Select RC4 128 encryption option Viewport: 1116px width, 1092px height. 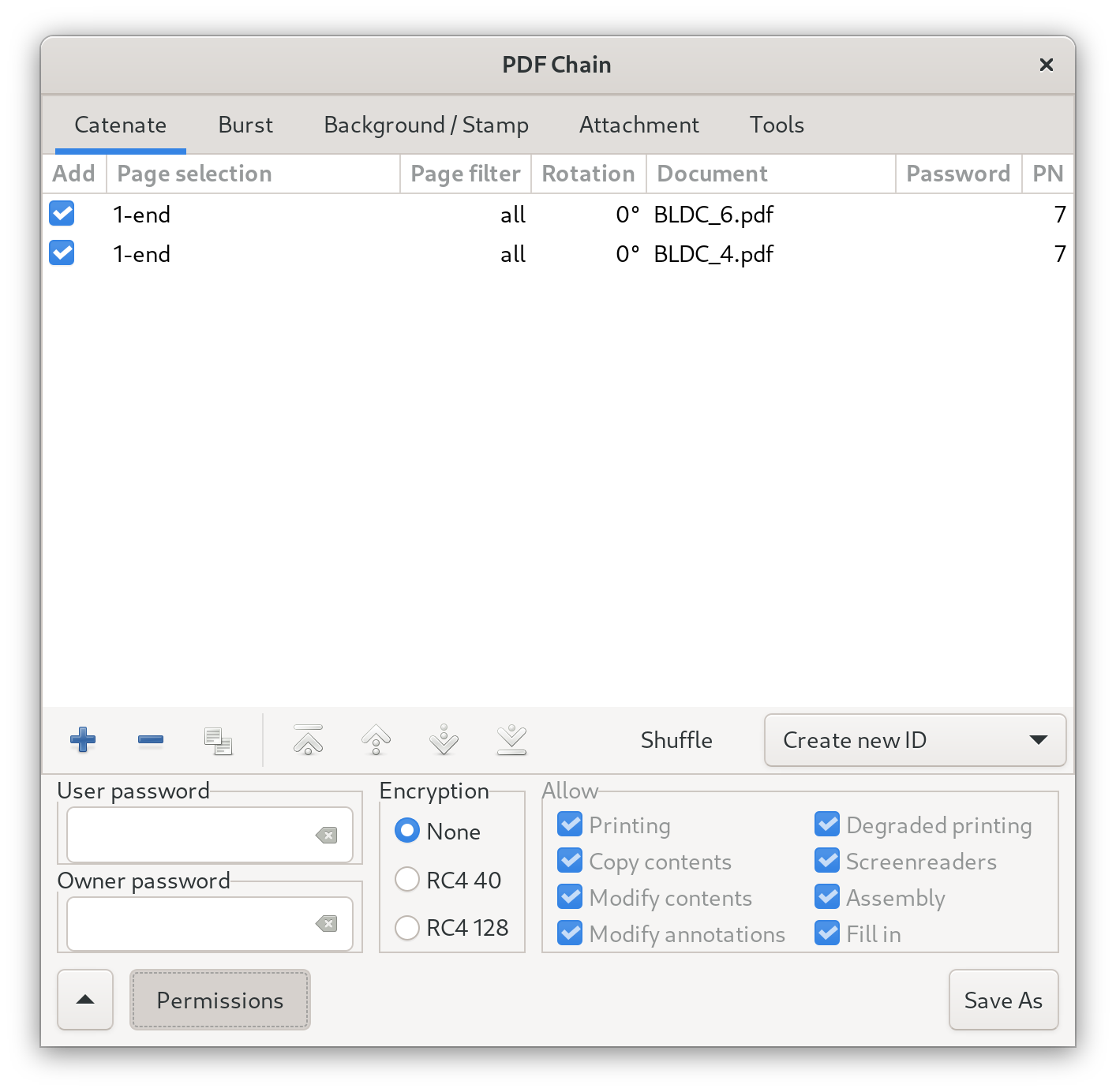point(407,928)
